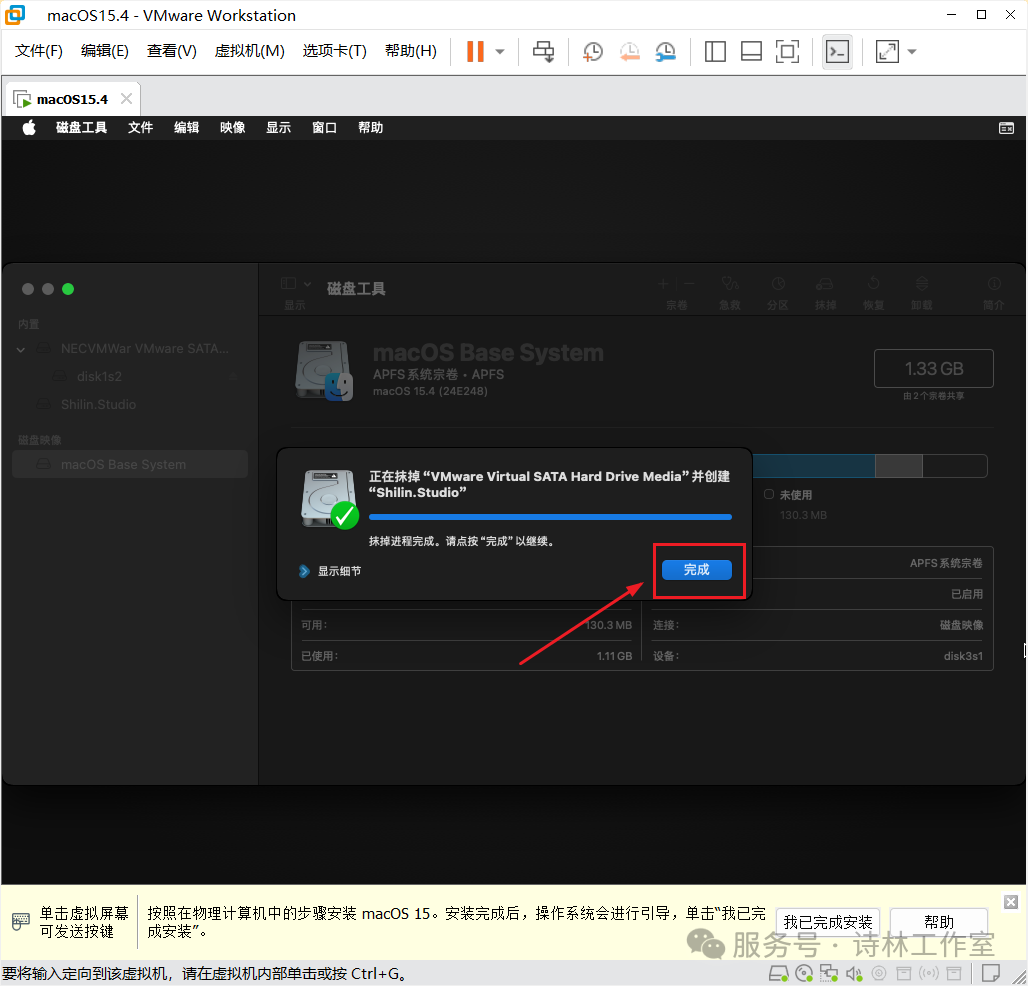The height and width of the screenshot is (986, 1028).
Task: Click the add volume plus icon
Action: [x=663, y=284]
